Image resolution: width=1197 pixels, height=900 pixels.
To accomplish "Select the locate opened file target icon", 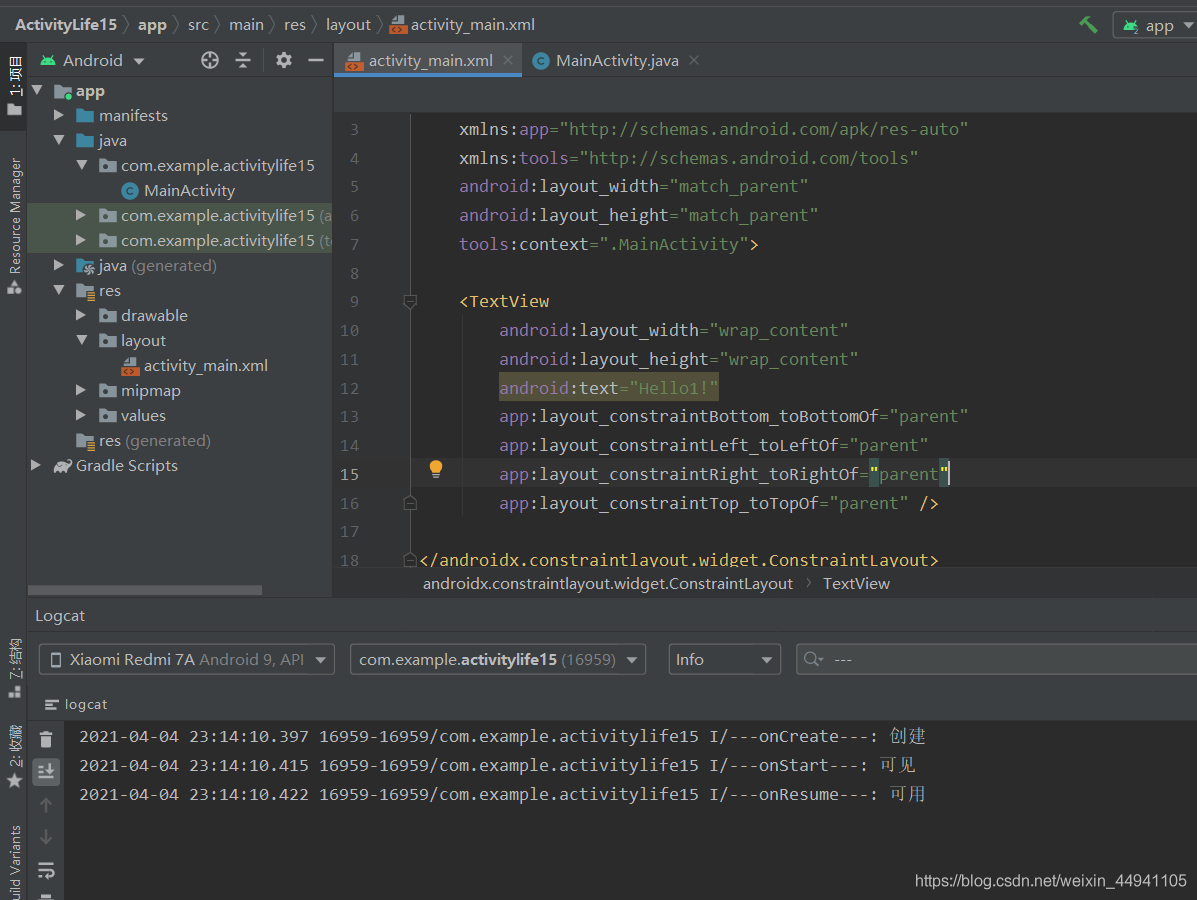I will 210,60.
